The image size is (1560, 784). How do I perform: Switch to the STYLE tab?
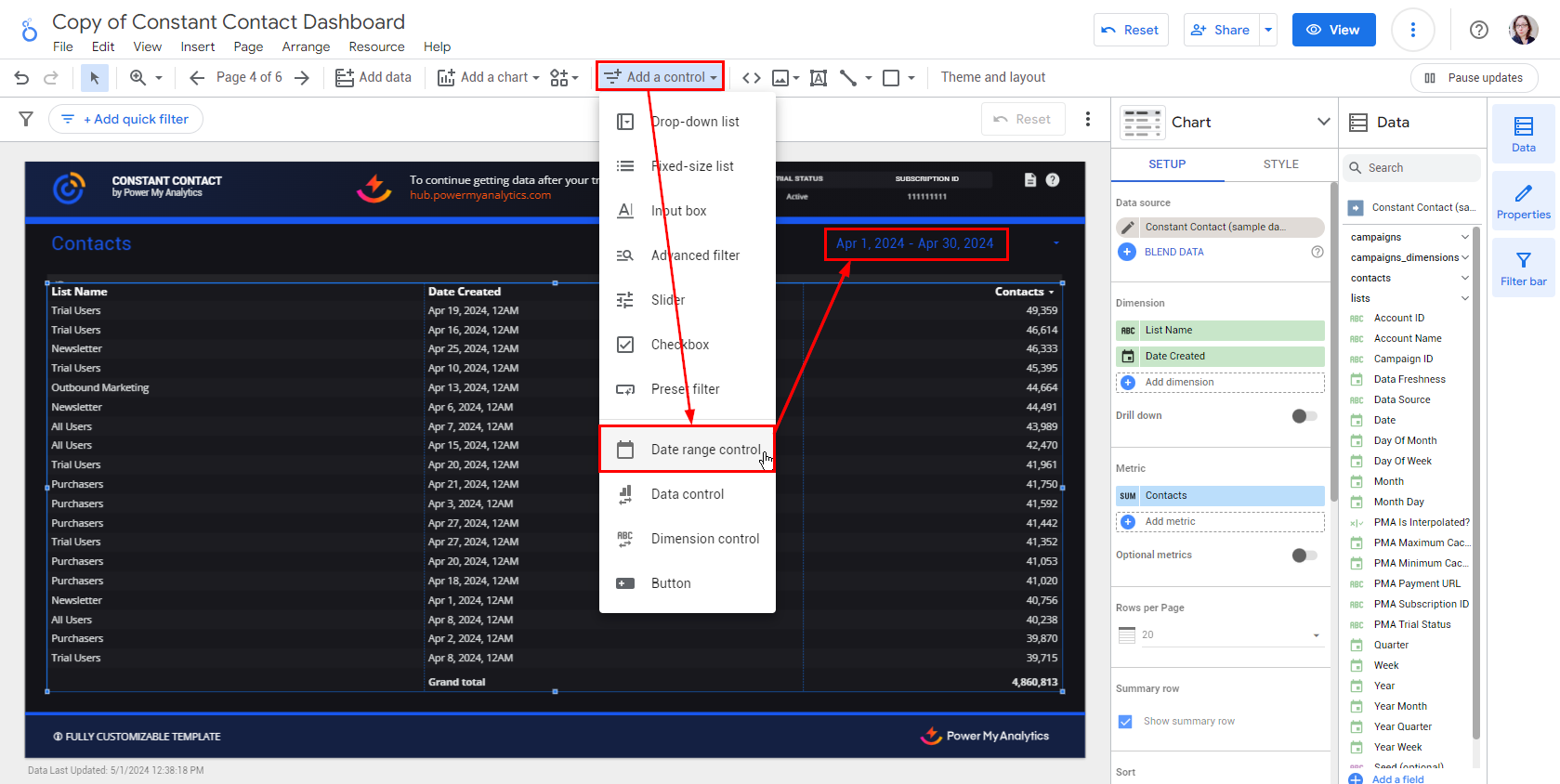(1280, 164)
